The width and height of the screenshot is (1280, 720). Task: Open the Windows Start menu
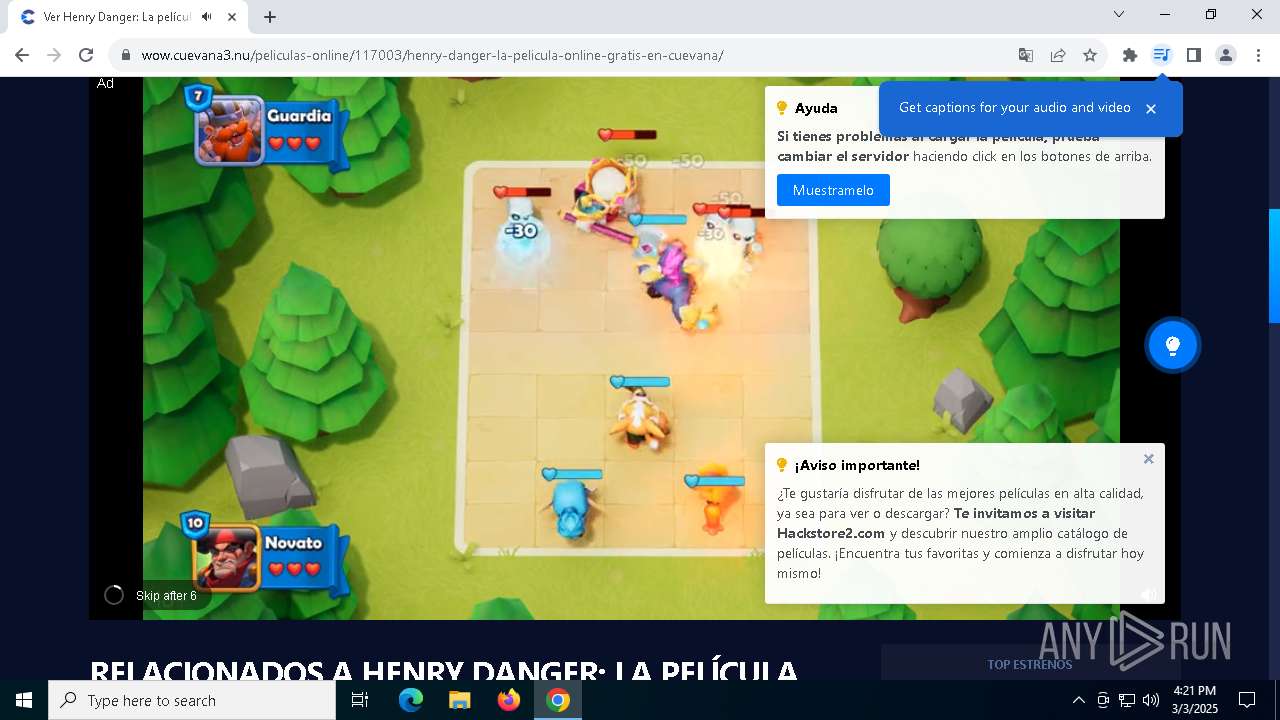point(24,700)
